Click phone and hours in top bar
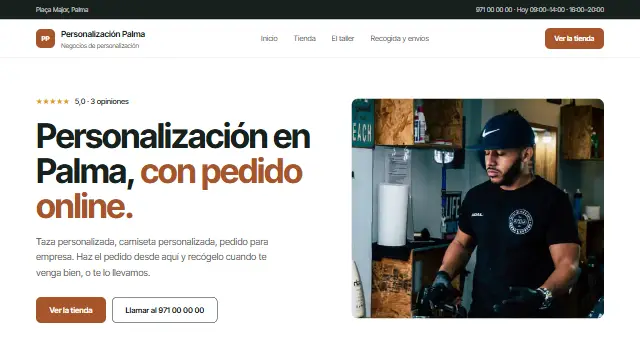 [x=540, y=9]
